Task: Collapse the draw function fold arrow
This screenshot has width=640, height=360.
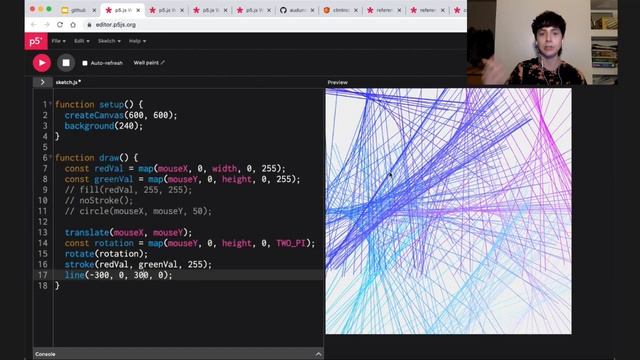Action: pos(51,156)
